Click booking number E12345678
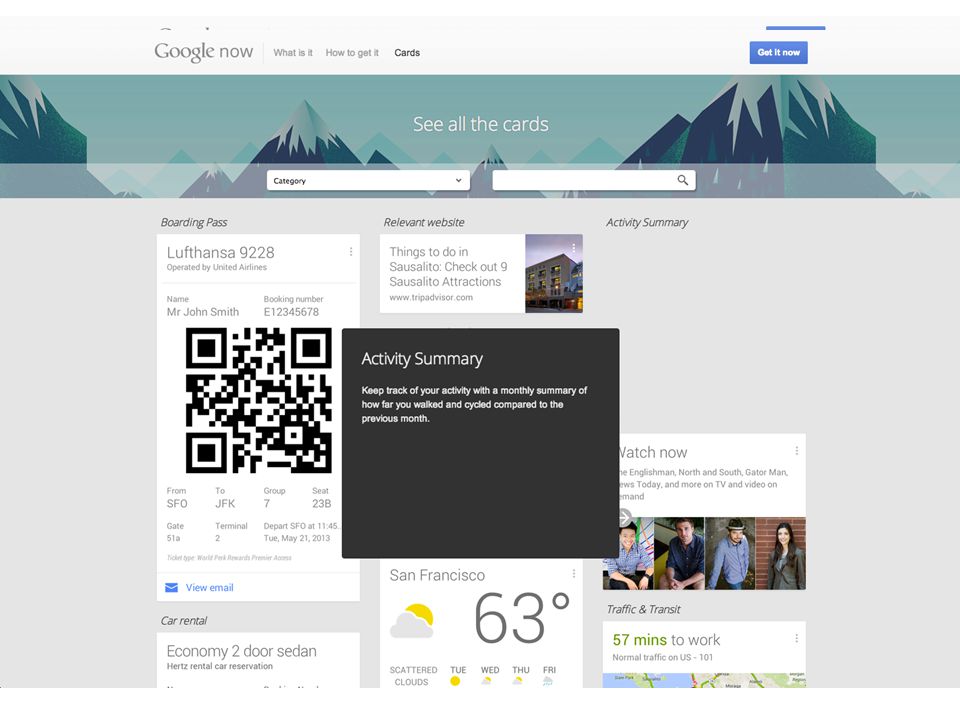The width and height of the screenshot is (960, 720). tap(291, 312)
